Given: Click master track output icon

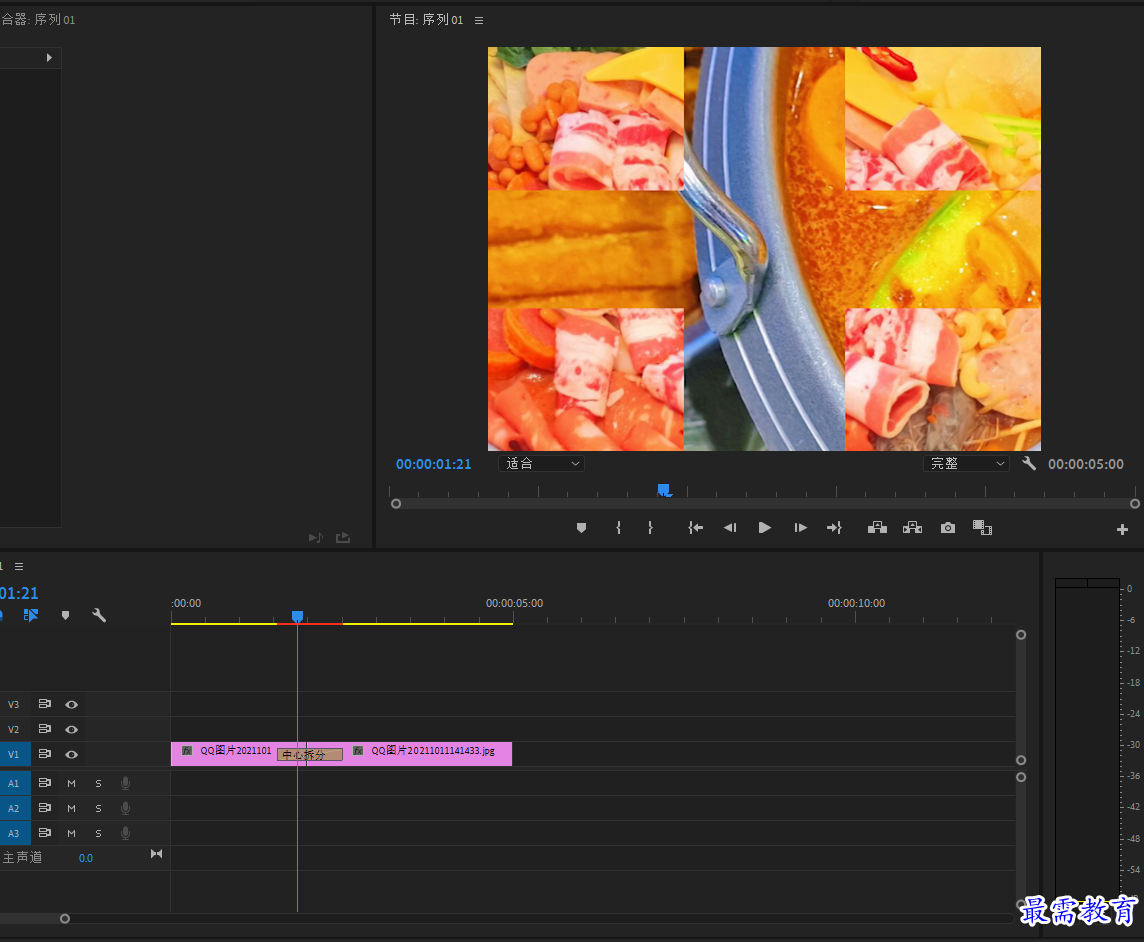Looking at the screenshot, I should 156,854.
